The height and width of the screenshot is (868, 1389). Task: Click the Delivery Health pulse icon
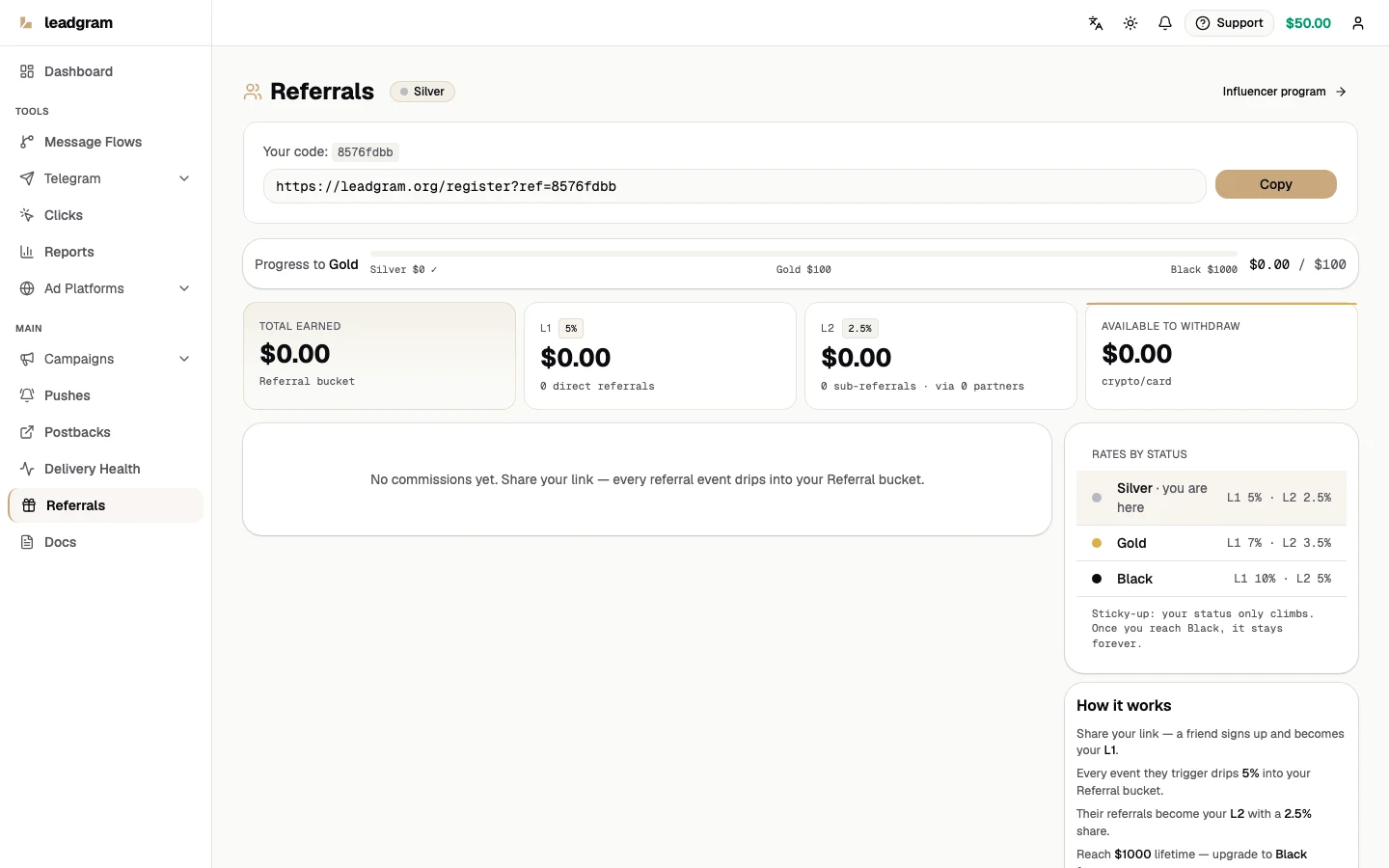pos(27,469)
